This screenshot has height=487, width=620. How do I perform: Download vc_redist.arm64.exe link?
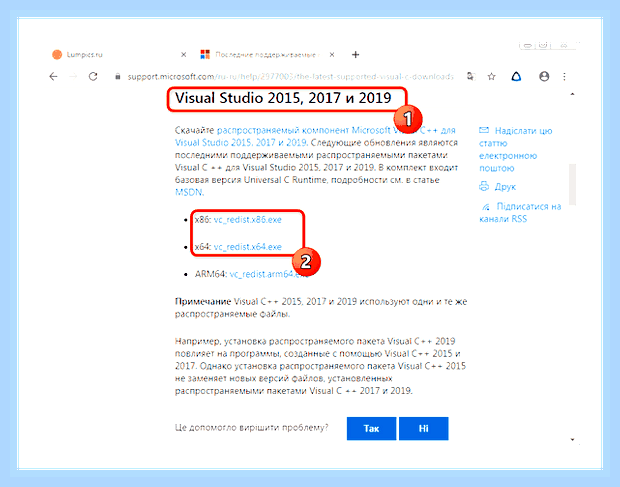pyautogui.click(x=268, y=274)
